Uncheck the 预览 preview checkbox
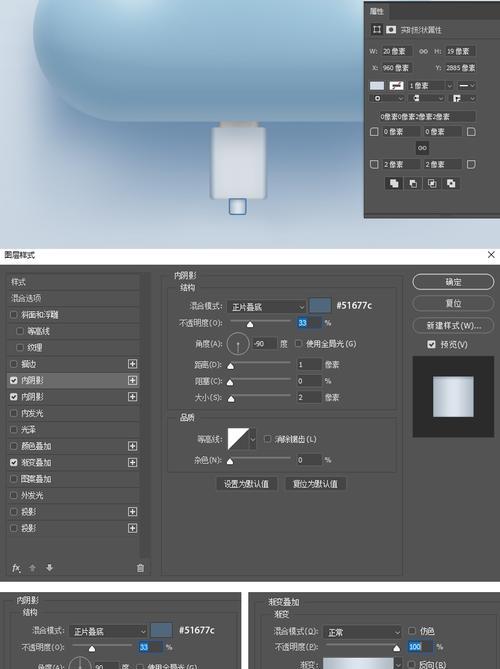Image resolution: width=500 pixels, height=669 pixels. (431, 344)
